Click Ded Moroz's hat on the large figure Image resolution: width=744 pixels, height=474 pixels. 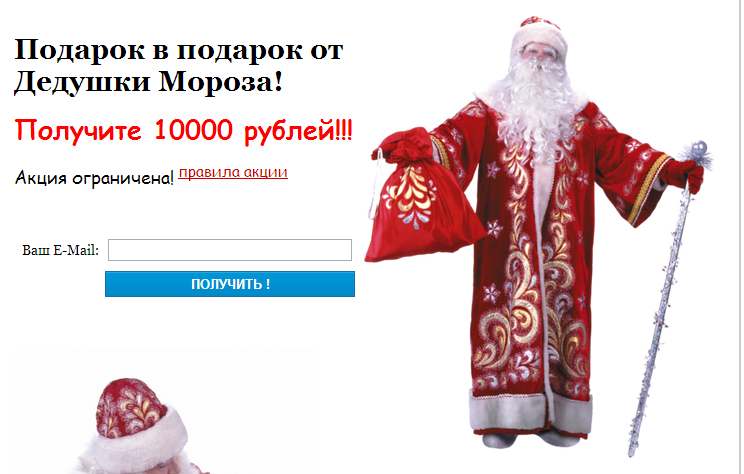pyautogui.click(x=539, y=34)
